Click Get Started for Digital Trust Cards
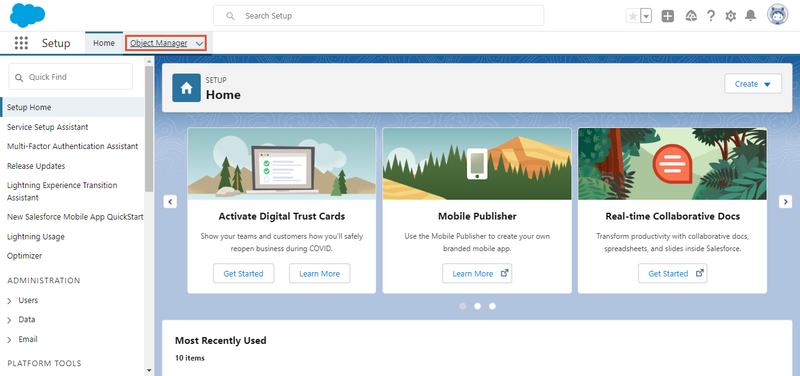The image size is (800, 376). 243,273
